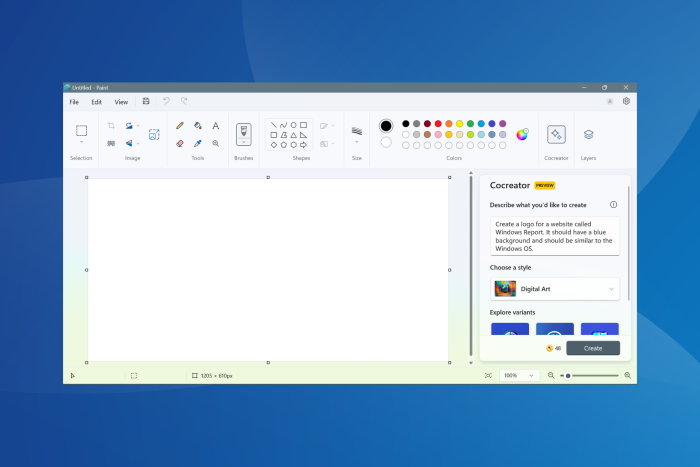Click the Cocreator prompt text box
700x467 pixels.
(x=555, y=236)
